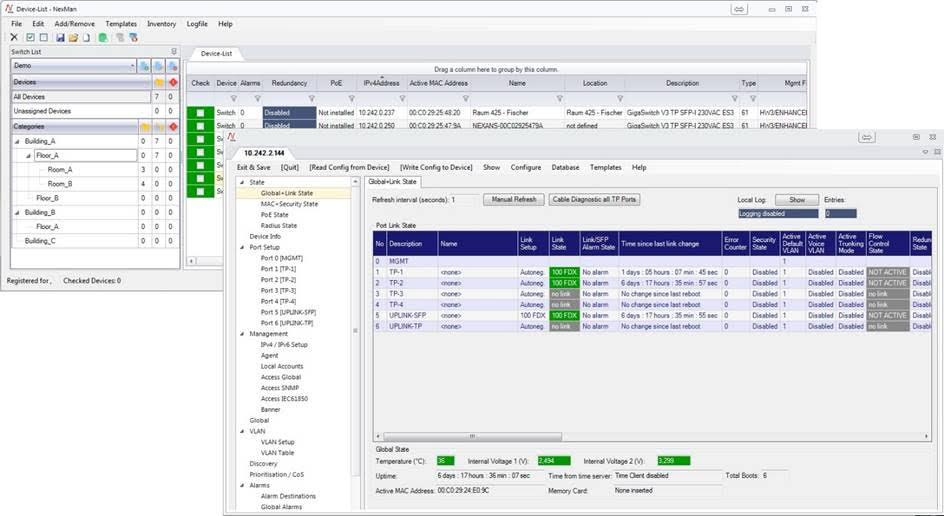Click the delete X icon in toolbar
This screenshot has width=944, height=516.
pyautogui.click(x=14, y=37)
